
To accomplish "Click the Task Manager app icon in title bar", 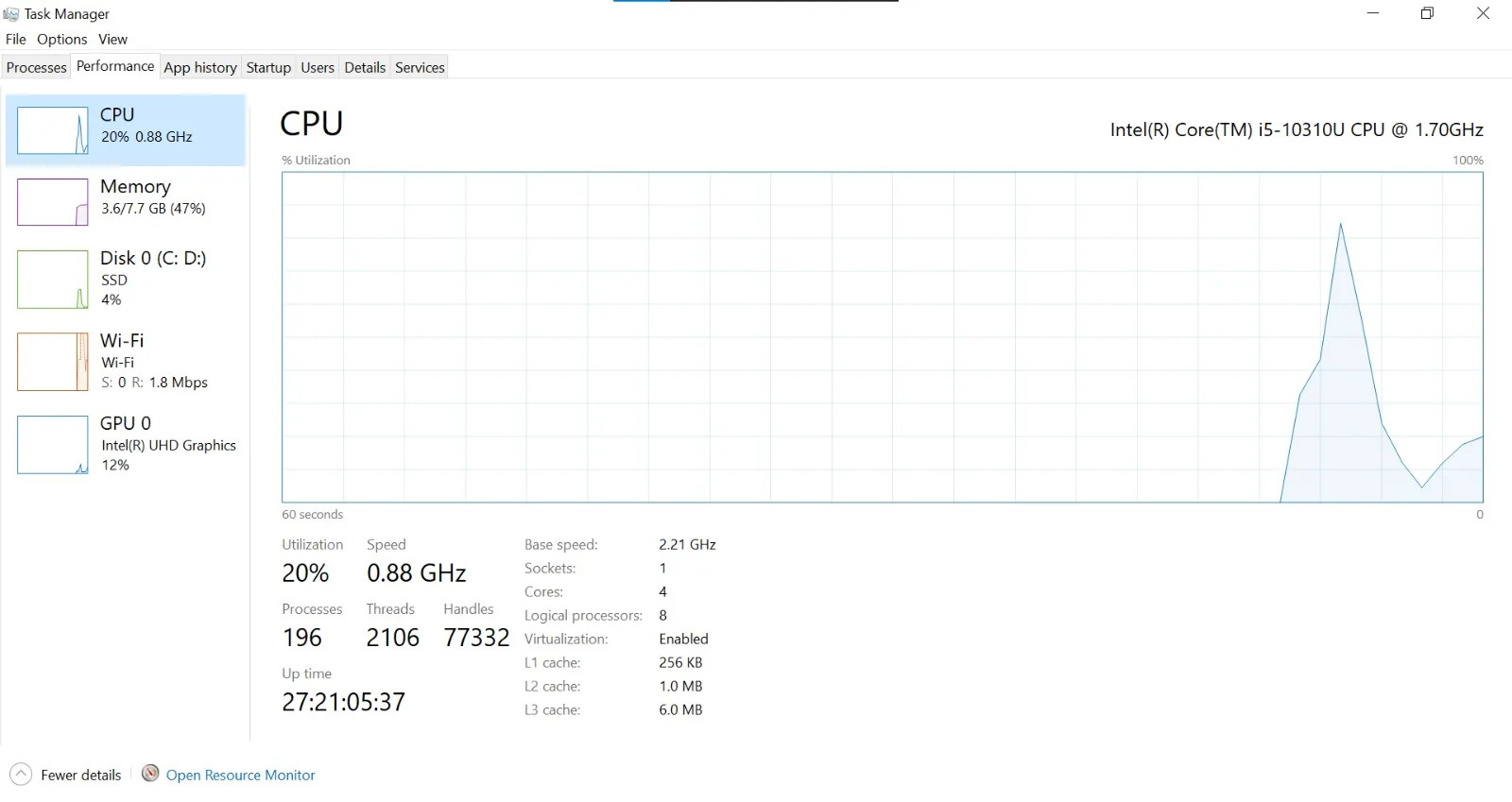I will pyautogui.click(x=11, y=13).
